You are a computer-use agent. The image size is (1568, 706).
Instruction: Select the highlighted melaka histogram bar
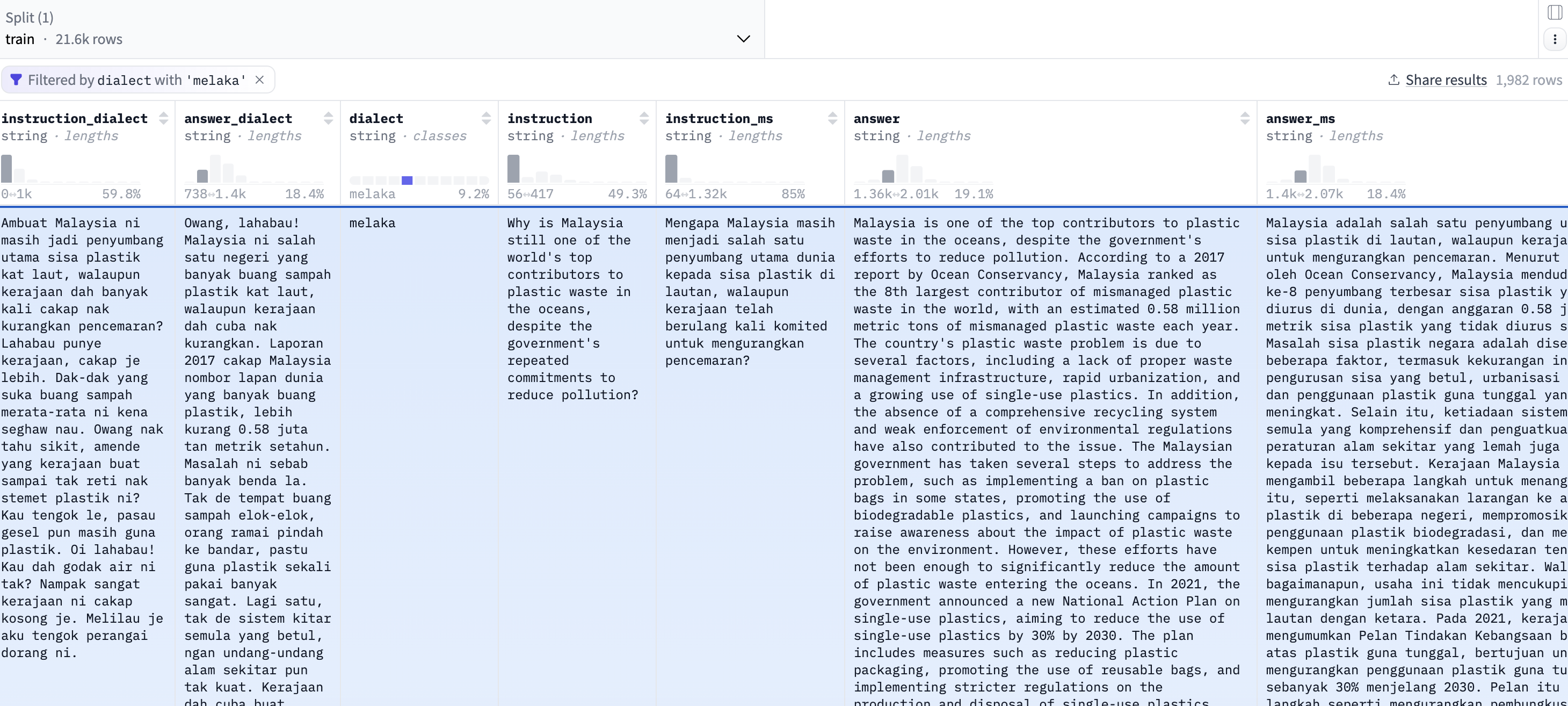point(407,181)
